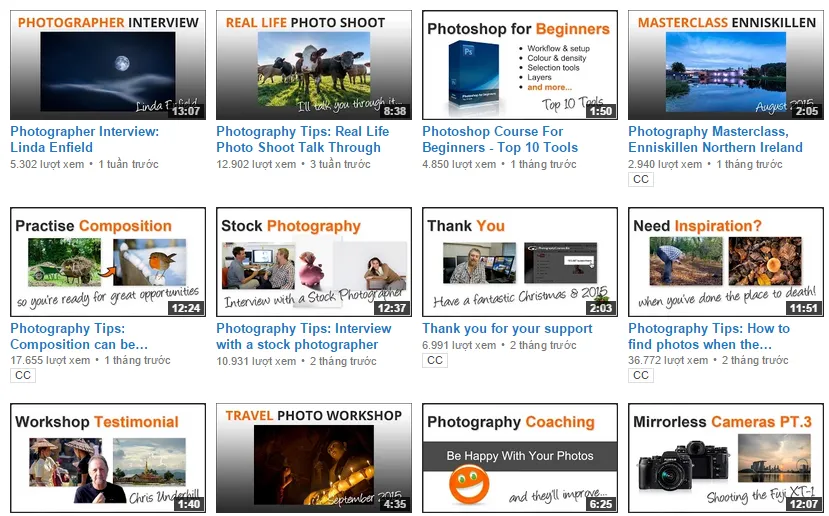Click 12:24 duration badge on Composition video

(186, 308)
